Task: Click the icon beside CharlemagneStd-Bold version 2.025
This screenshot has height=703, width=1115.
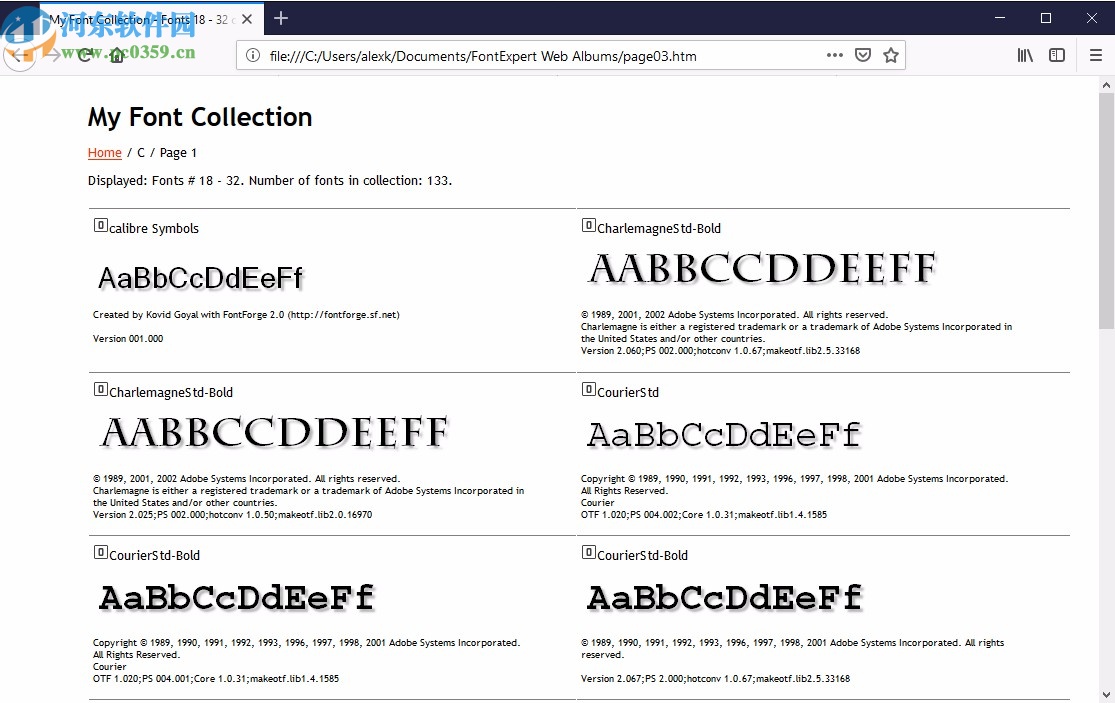Action: 100,390
